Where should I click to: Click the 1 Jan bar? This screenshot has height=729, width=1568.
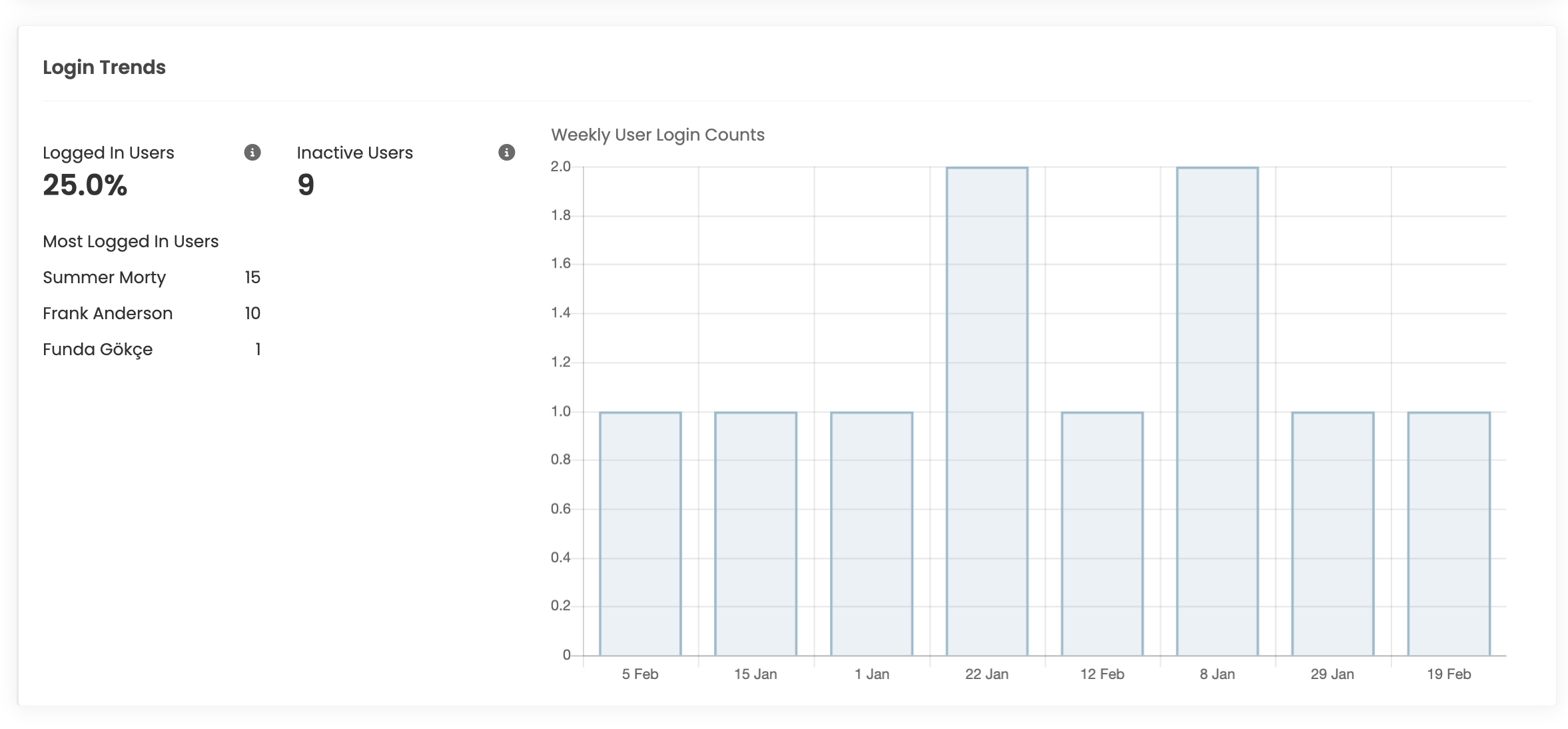(871, 533)
